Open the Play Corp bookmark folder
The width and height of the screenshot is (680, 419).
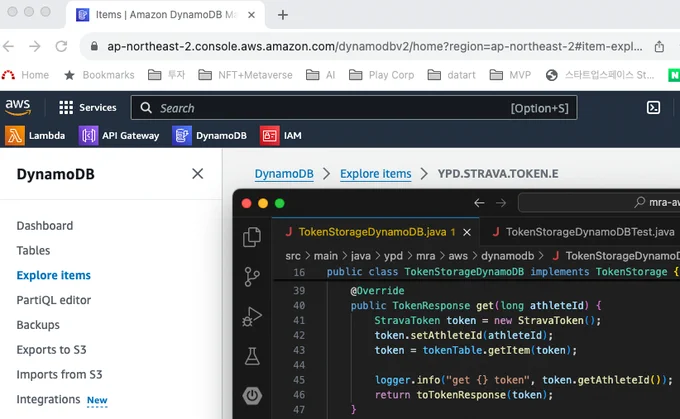point(382,75)
